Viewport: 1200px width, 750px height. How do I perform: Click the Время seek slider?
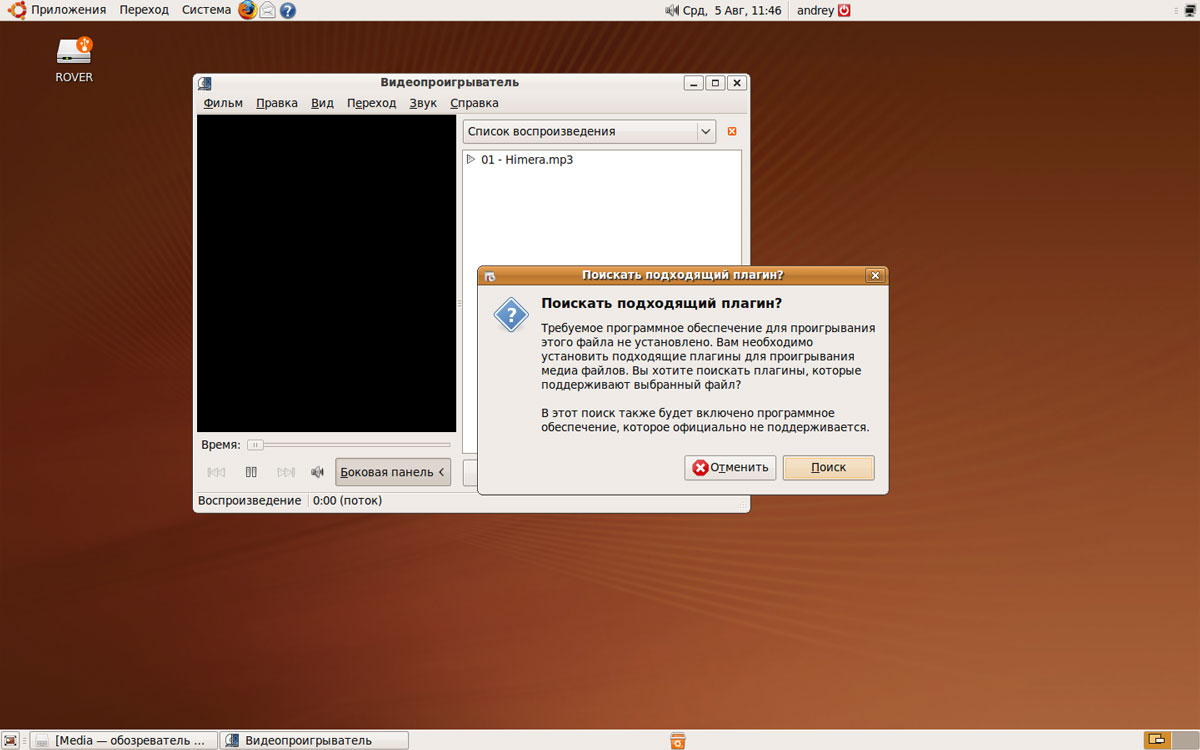(349, 445)
